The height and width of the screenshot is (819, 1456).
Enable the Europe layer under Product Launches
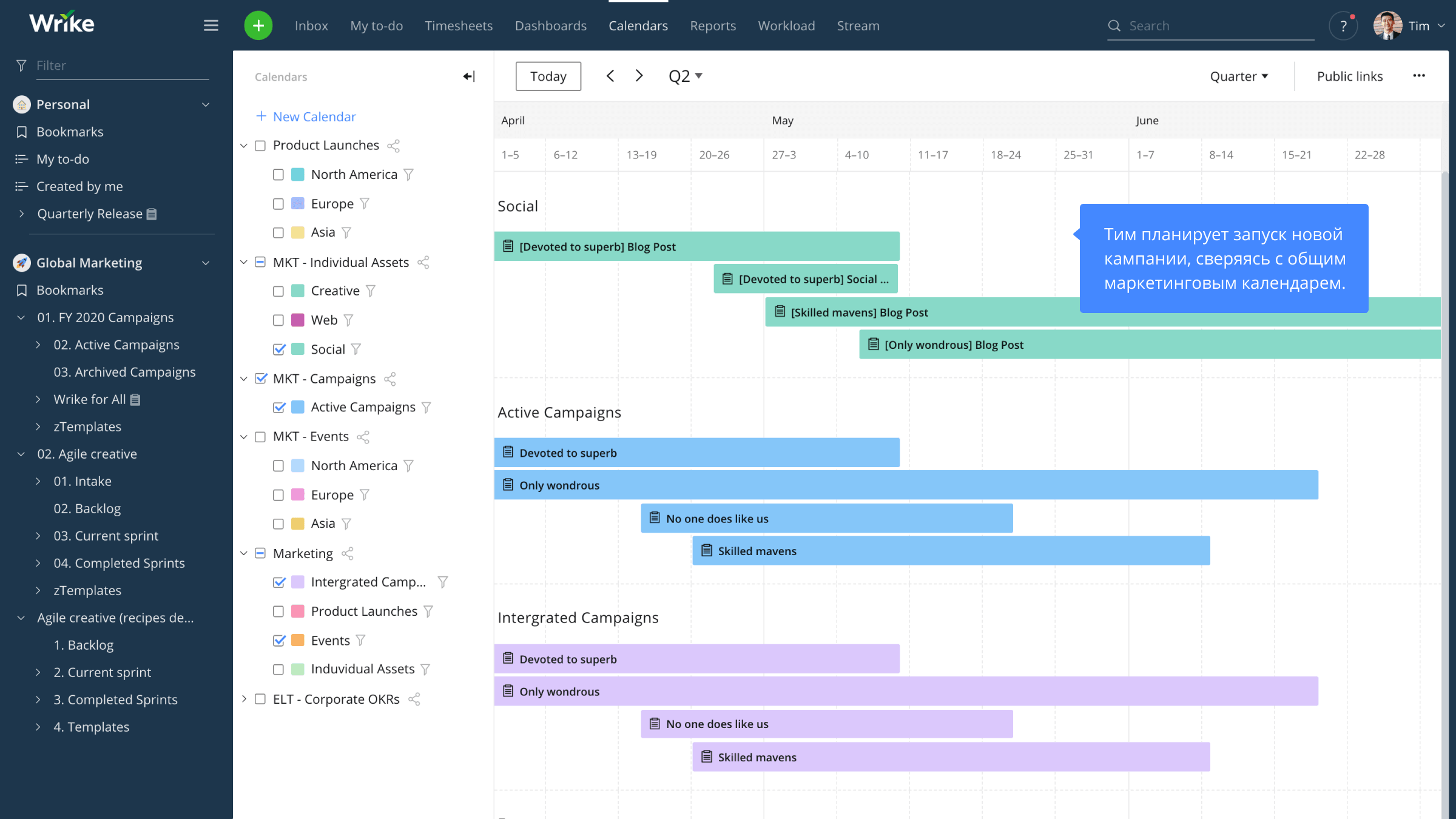278,204
